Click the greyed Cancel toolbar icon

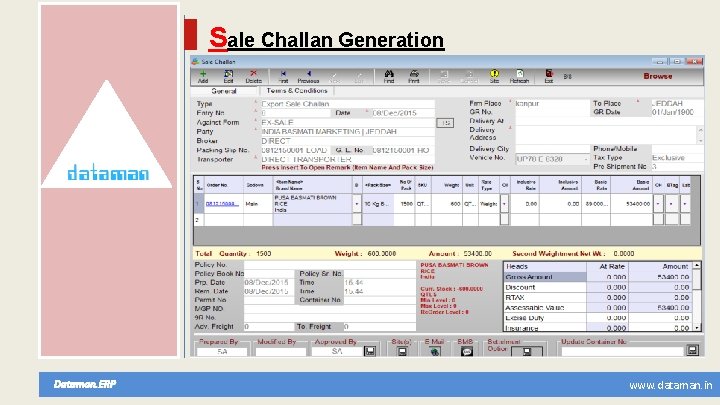coord(469,77)
